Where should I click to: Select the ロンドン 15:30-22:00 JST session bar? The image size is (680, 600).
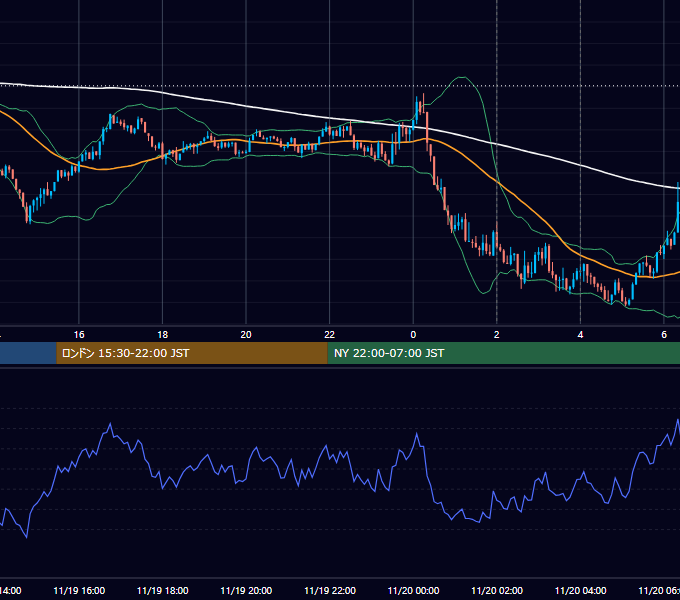coord(192,353)
